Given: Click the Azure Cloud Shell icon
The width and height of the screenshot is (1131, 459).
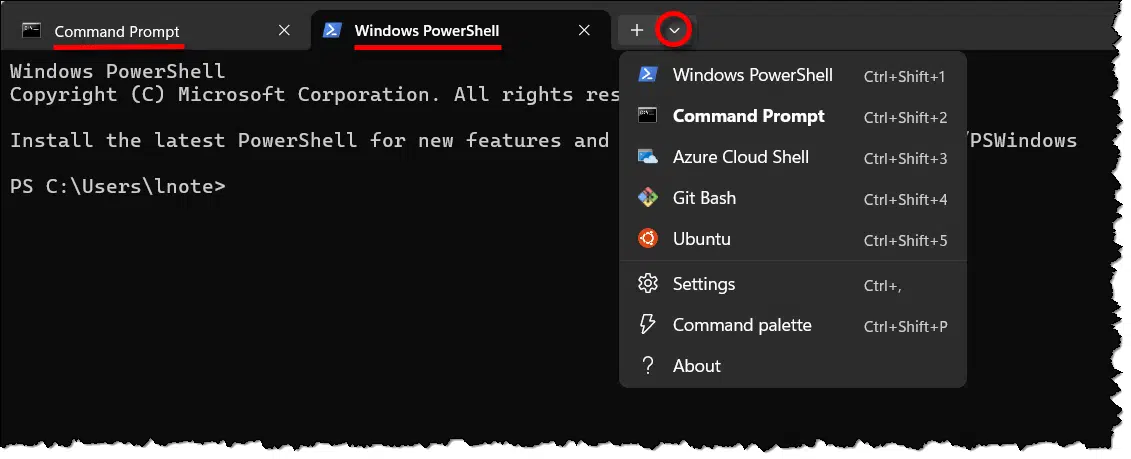Looking at the screenshot, I should pyautogui.click(x=648, y=157).
